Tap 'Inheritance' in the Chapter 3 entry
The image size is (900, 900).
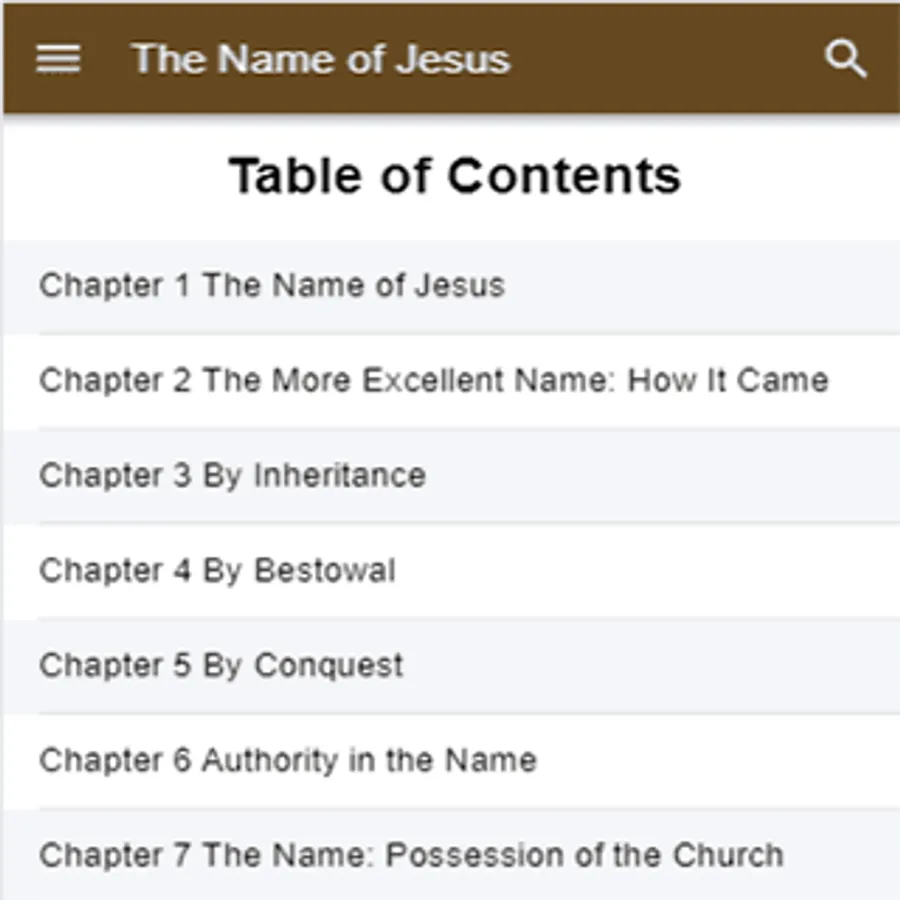(x=339, y=476)
